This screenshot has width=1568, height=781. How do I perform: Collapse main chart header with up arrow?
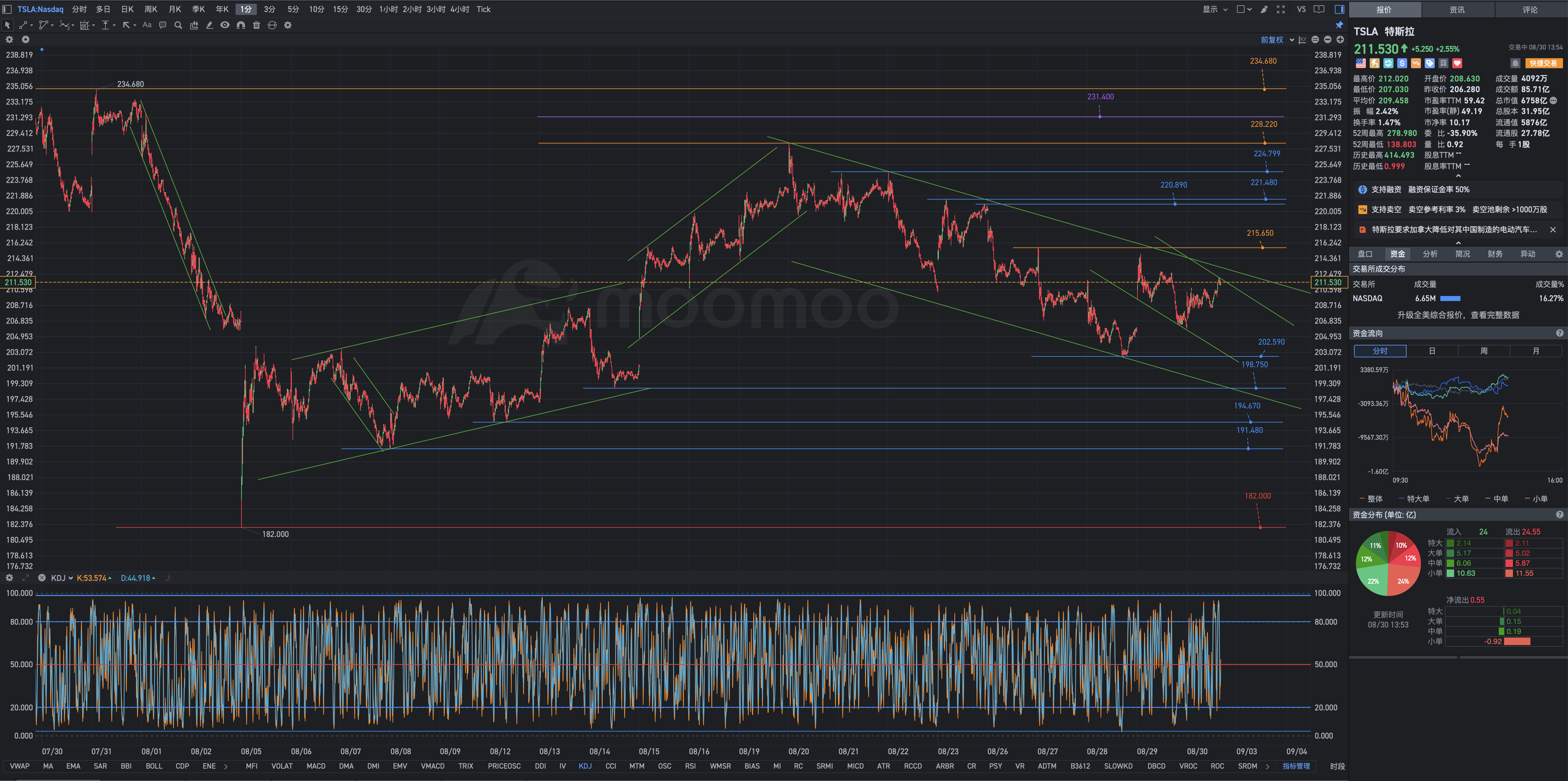pos(26,39)
